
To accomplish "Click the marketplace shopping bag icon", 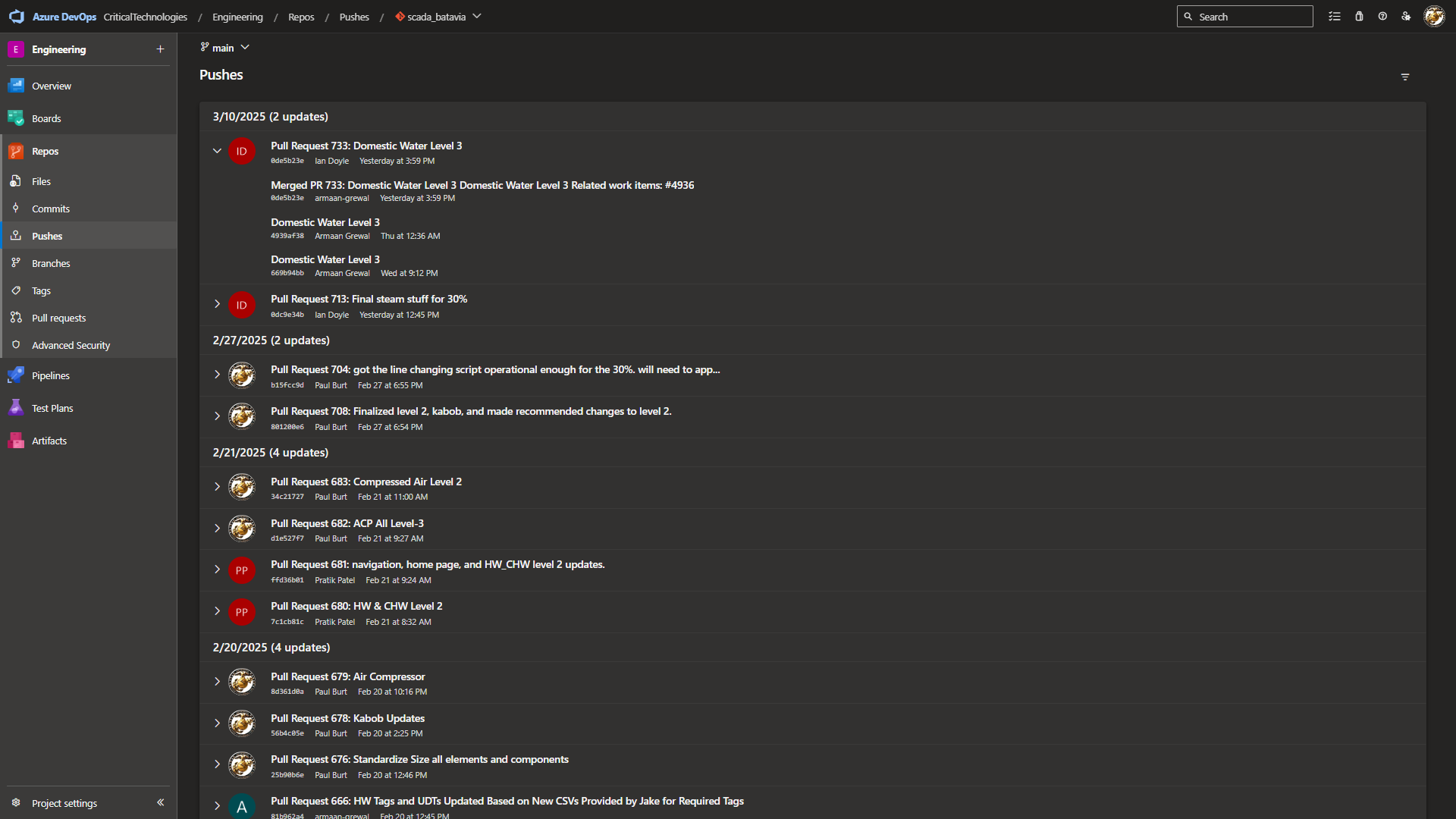I will coord(1359,17).
